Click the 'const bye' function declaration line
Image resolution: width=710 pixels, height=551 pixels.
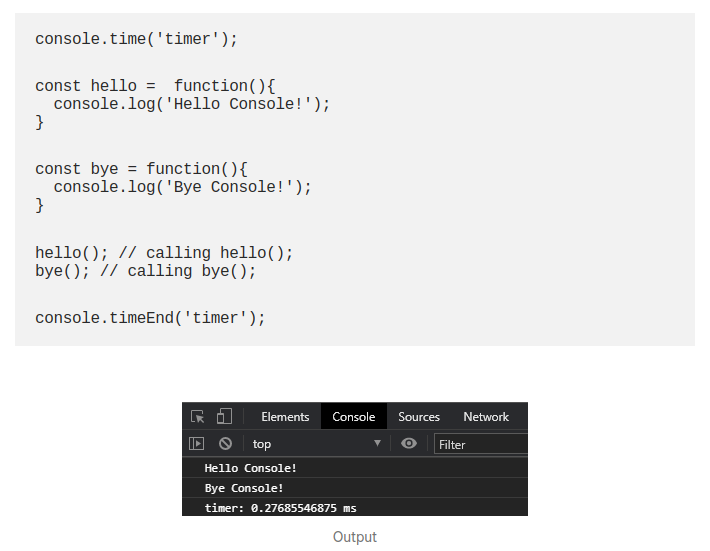[x=141, y=169]
